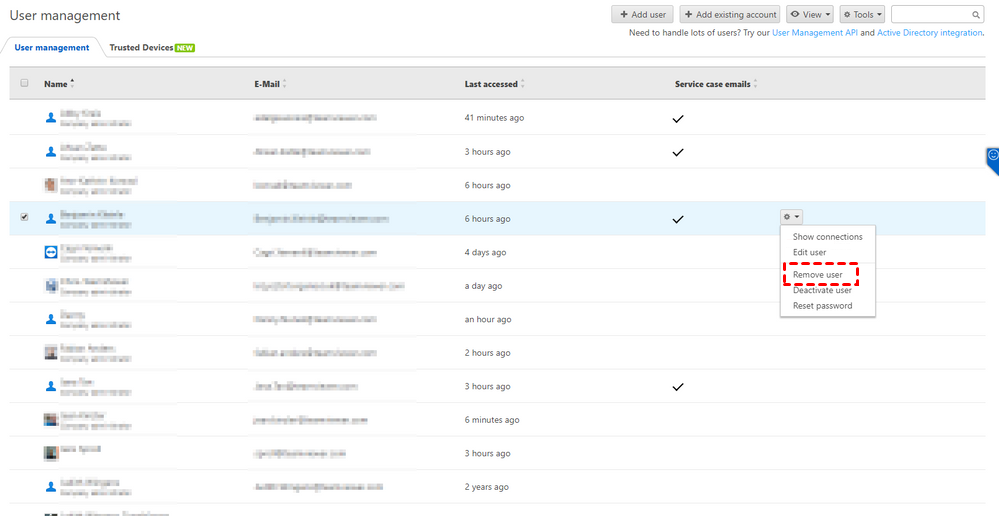This screenshot has height=516, width=999.
Task: Click the blue help badge on right edge
Action: point(992,157)
